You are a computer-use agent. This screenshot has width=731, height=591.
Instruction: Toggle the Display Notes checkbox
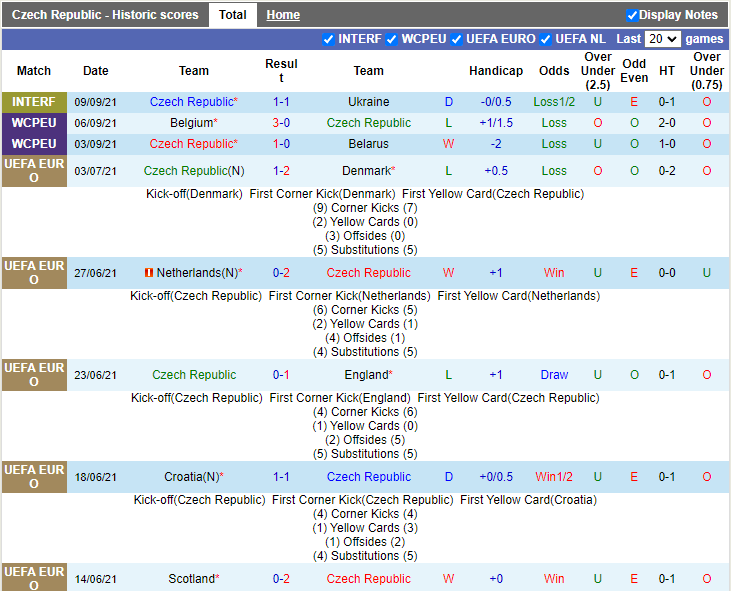click(x=632, y=15)
